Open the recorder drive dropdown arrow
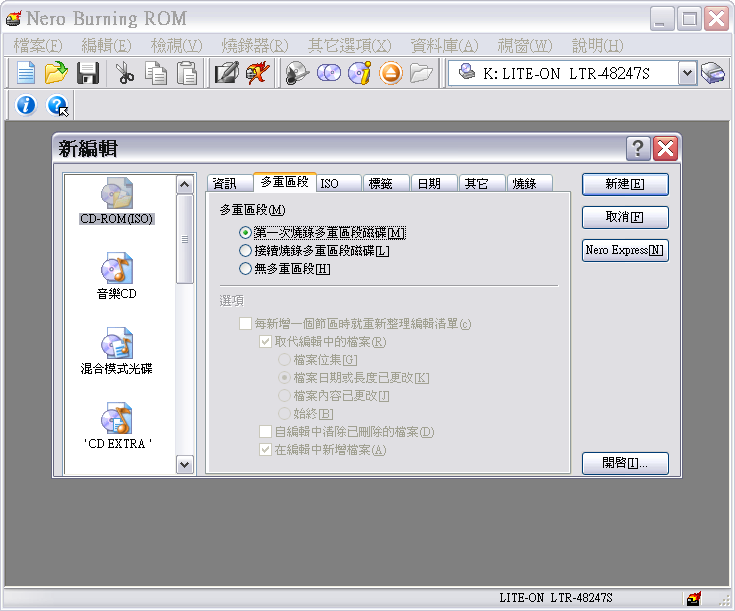The image size is (735, 611). tap(687, 73)
